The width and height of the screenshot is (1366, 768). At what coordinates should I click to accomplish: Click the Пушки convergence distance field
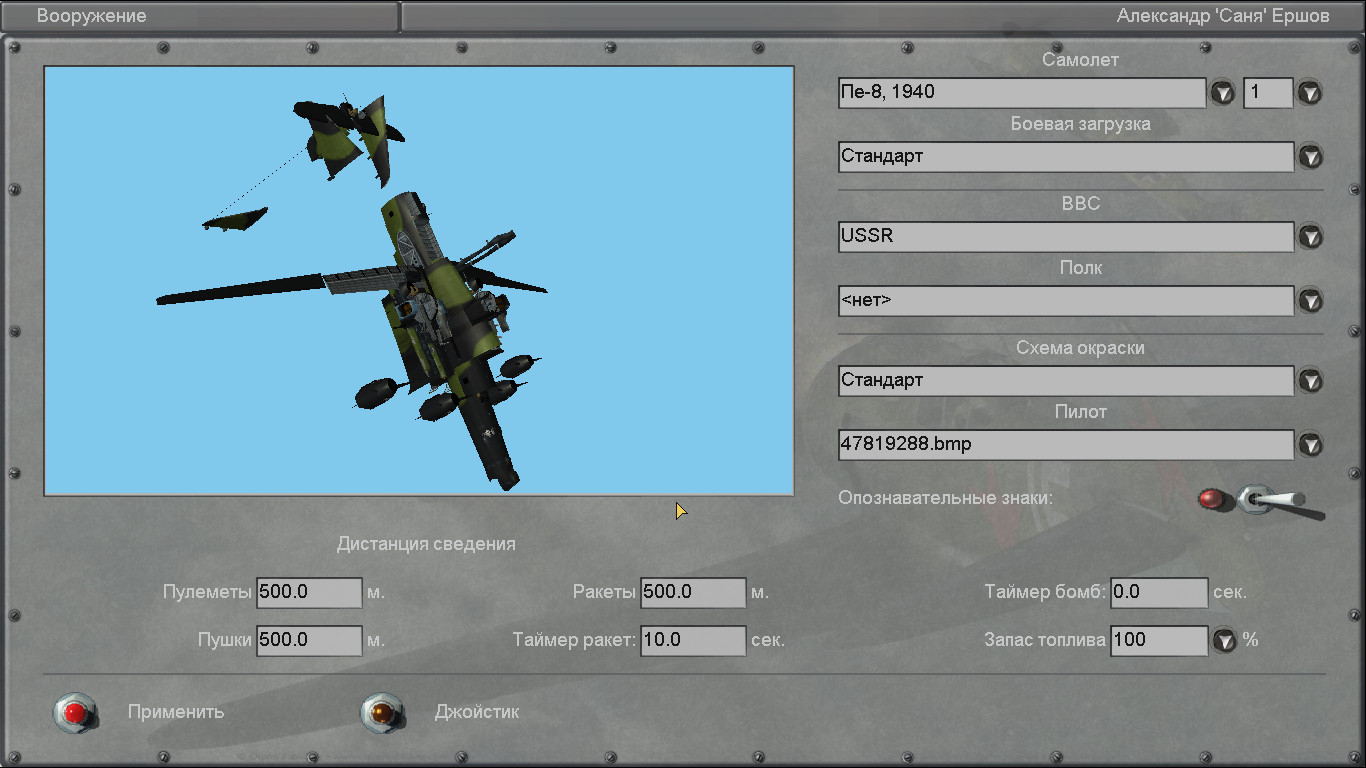pos(309,640)
